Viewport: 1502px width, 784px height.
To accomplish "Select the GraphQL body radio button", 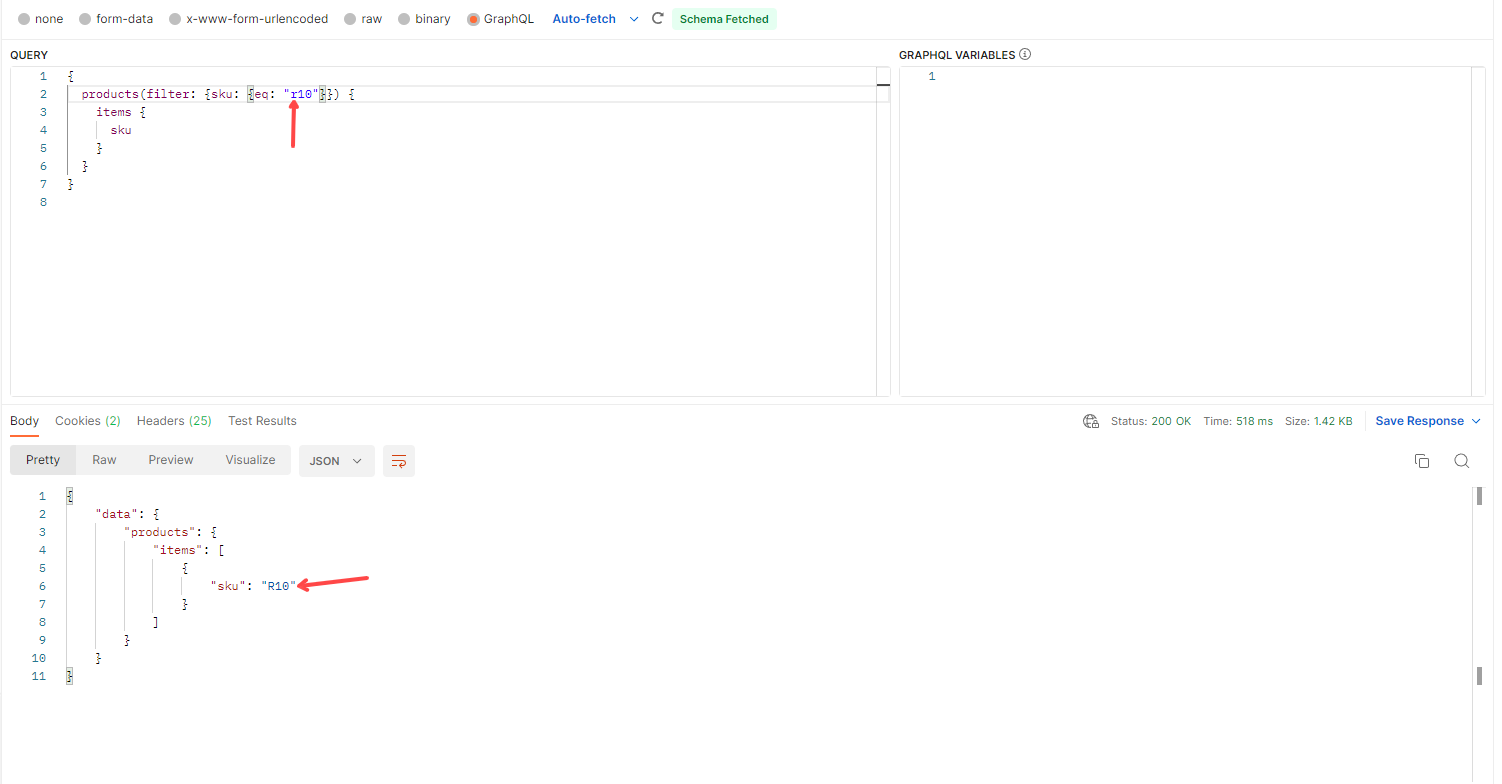I will tap(473, 19).
